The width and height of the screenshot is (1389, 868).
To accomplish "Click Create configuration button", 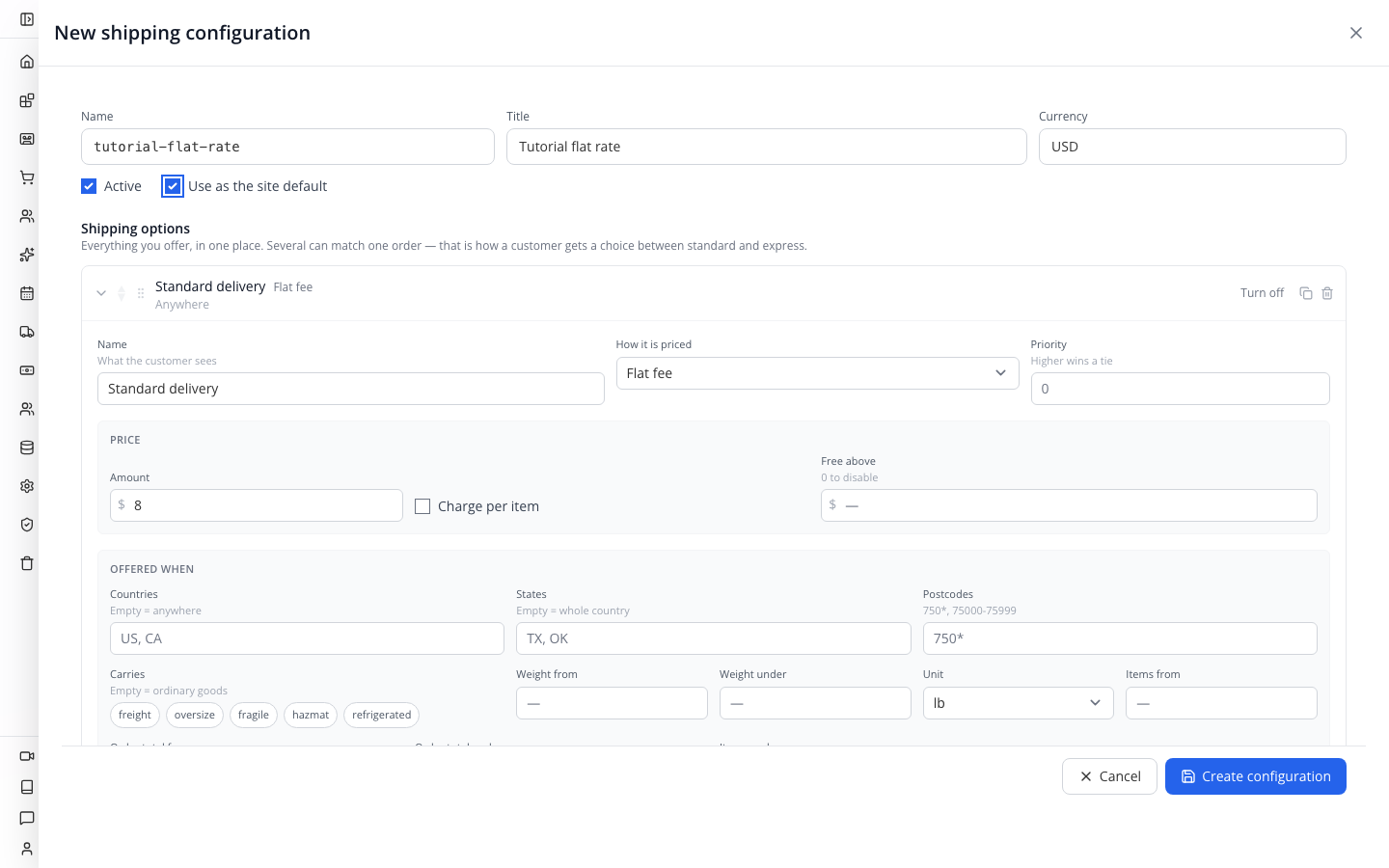I will [1256, 776].
